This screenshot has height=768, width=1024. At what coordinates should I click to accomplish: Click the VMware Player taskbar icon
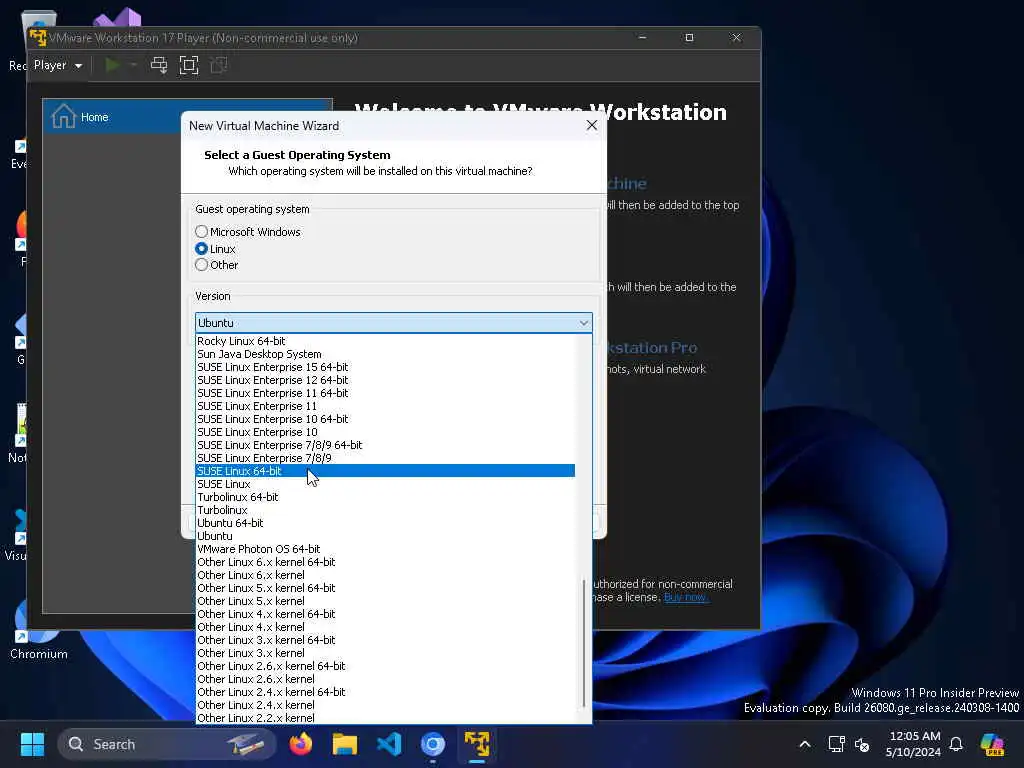(x=477, y=744)
